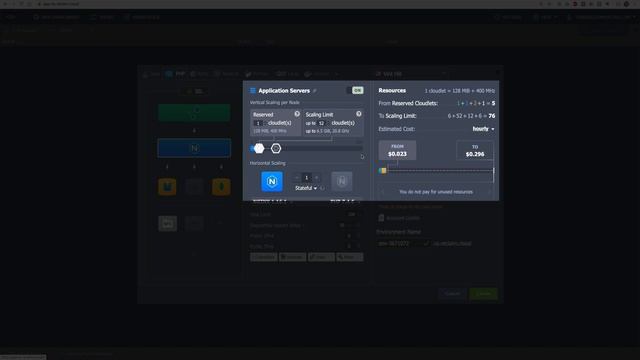Click the green Create button
Screen dimensions: 640x360
click(x=484, y=293)
